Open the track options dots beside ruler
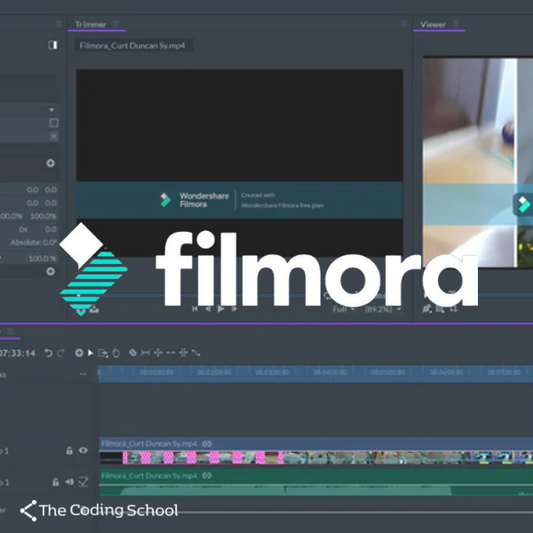The image size is (533, 533). point(83,374)
